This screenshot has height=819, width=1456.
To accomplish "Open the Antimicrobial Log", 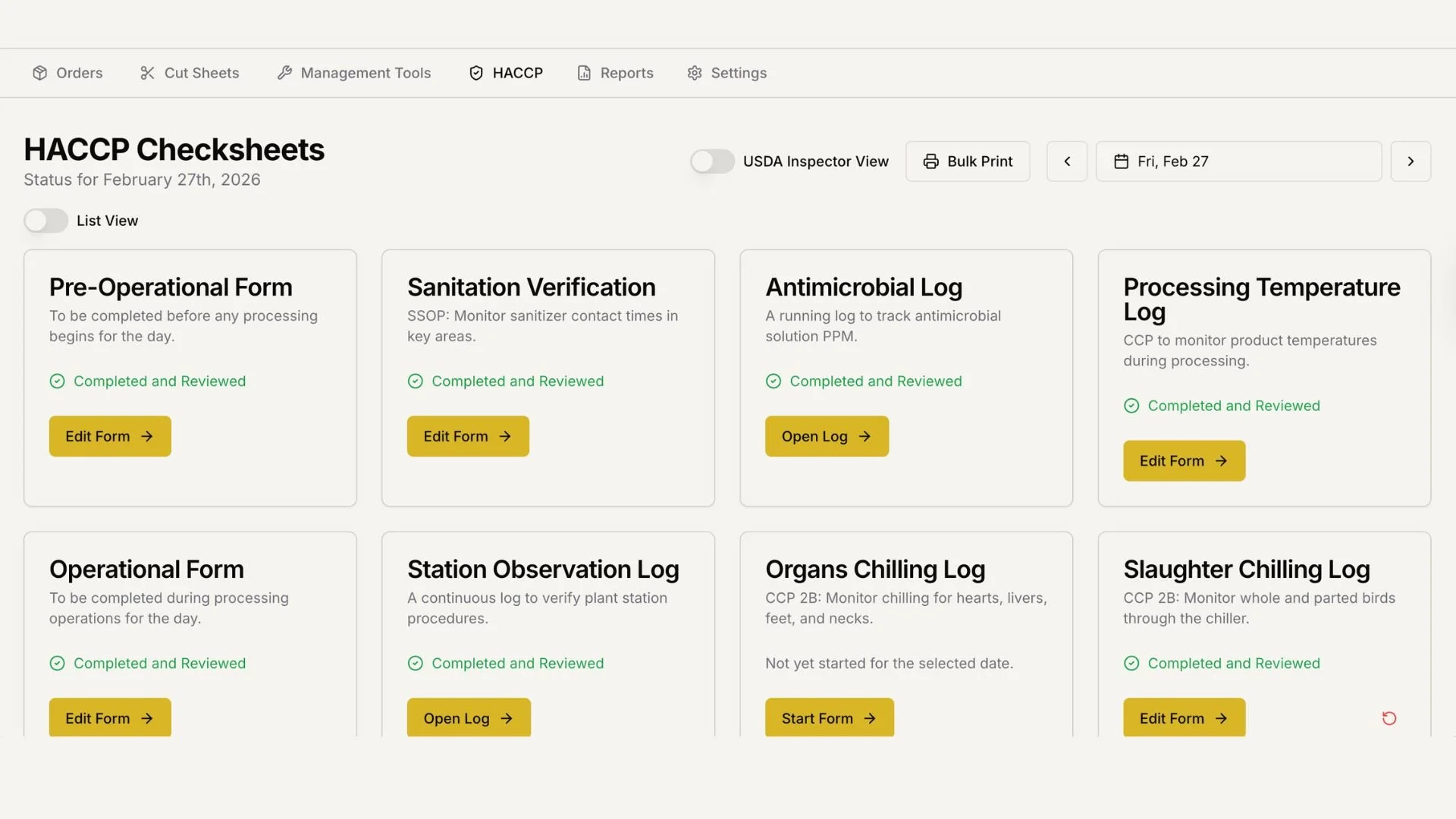I will click(827, 436).
